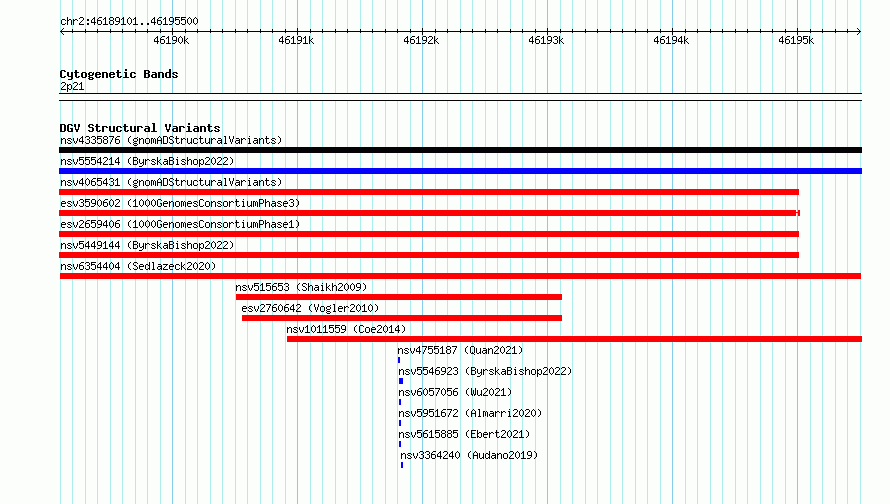The height and width of the screenshot is (504, 890).
Task: Open esv3590602 (1000GenomesConsortiumPhase3) label
Action: click(x=180, y=203)
